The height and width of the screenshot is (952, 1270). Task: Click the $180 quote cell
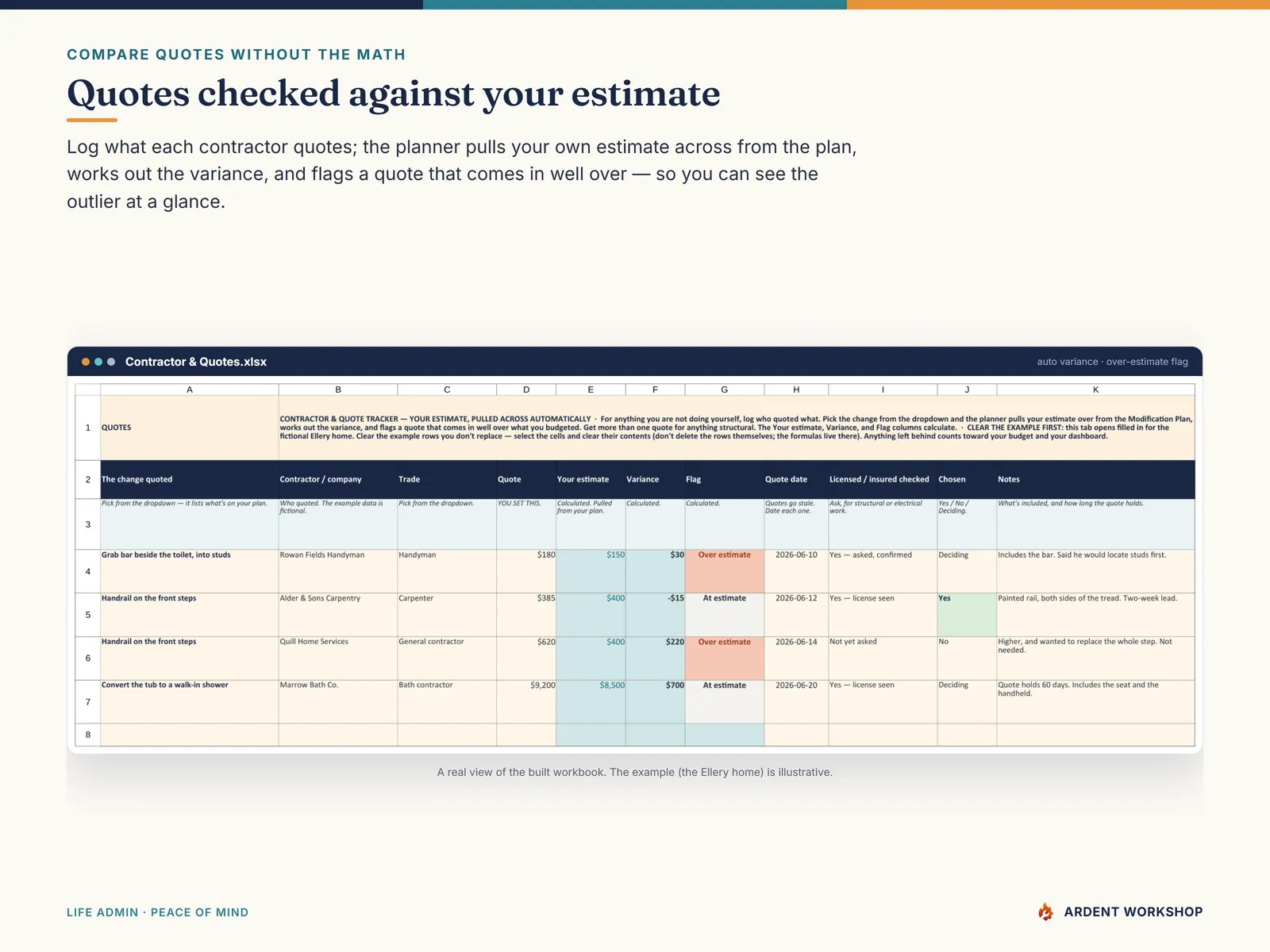click(x=526, y=571)
